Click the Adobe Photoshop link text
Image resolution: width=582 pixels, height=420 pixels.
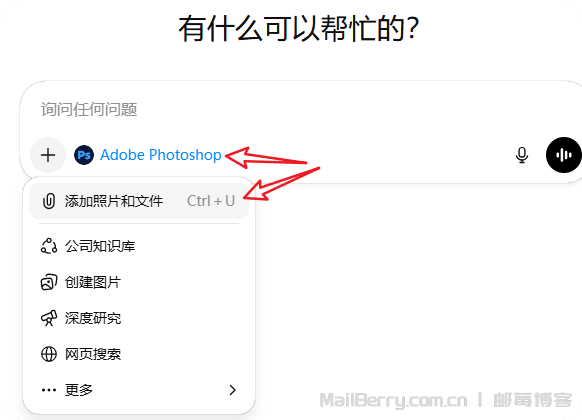tap(161, 155)
